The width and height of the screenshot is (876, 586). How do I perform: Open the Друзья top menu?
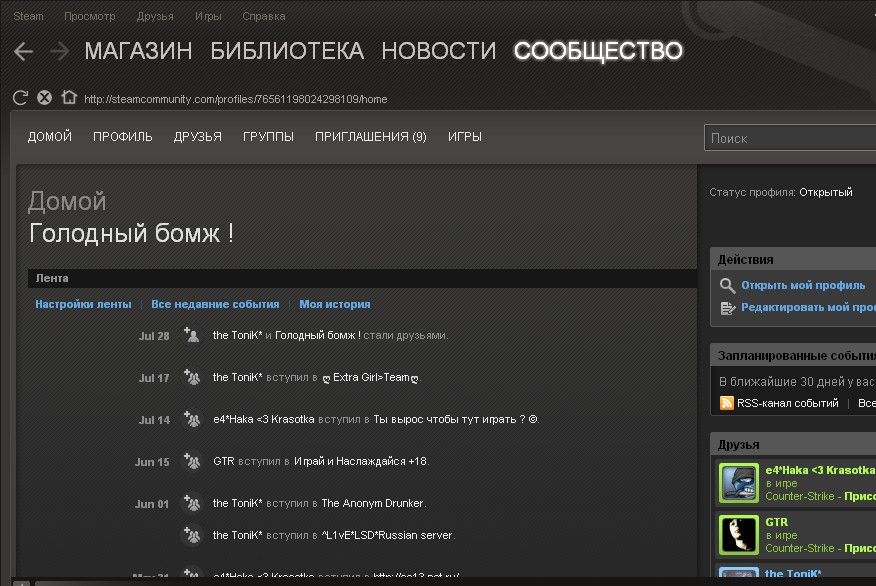coord(155,16)
